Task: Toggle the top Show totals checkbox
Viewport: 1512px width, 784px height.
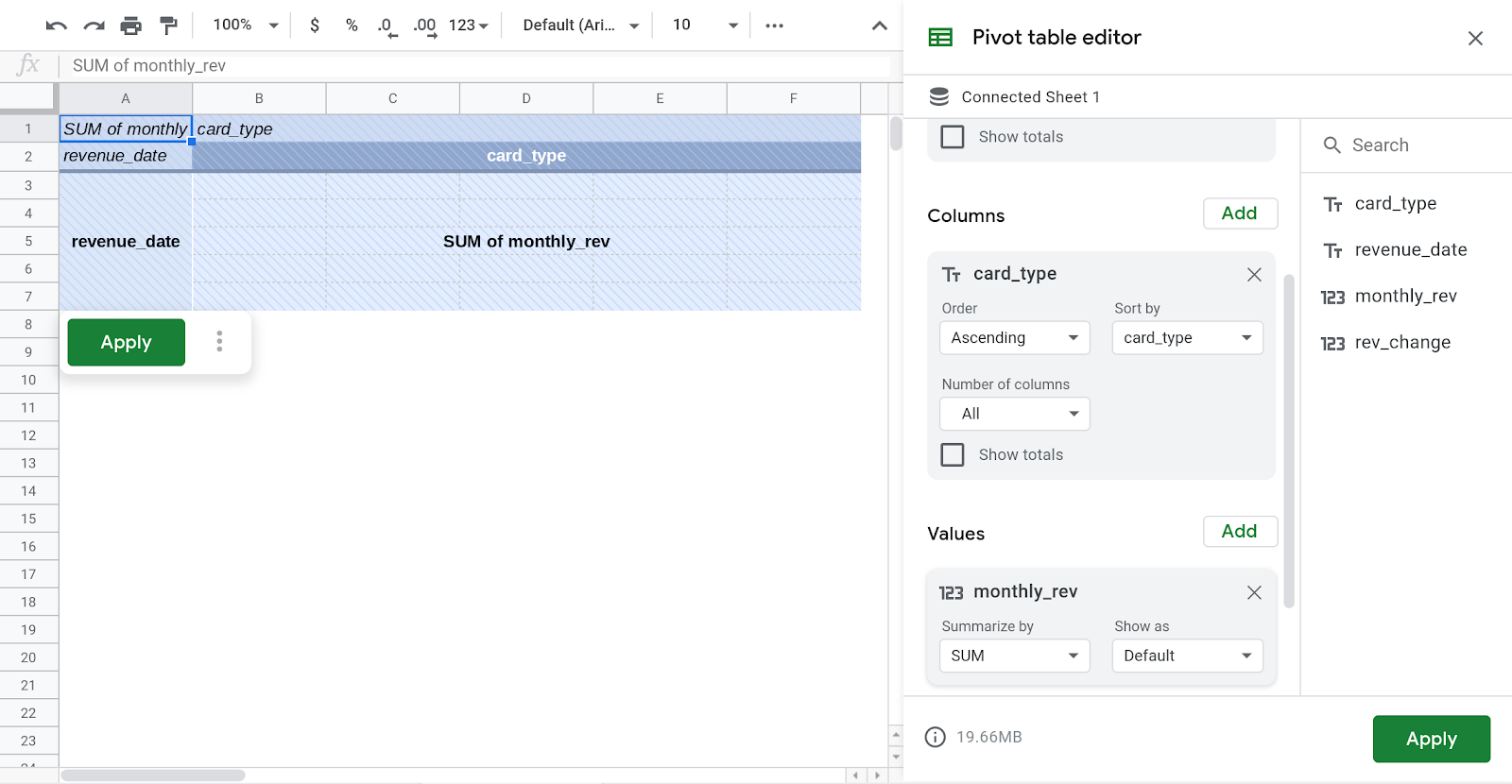Action: pos(953,137)
